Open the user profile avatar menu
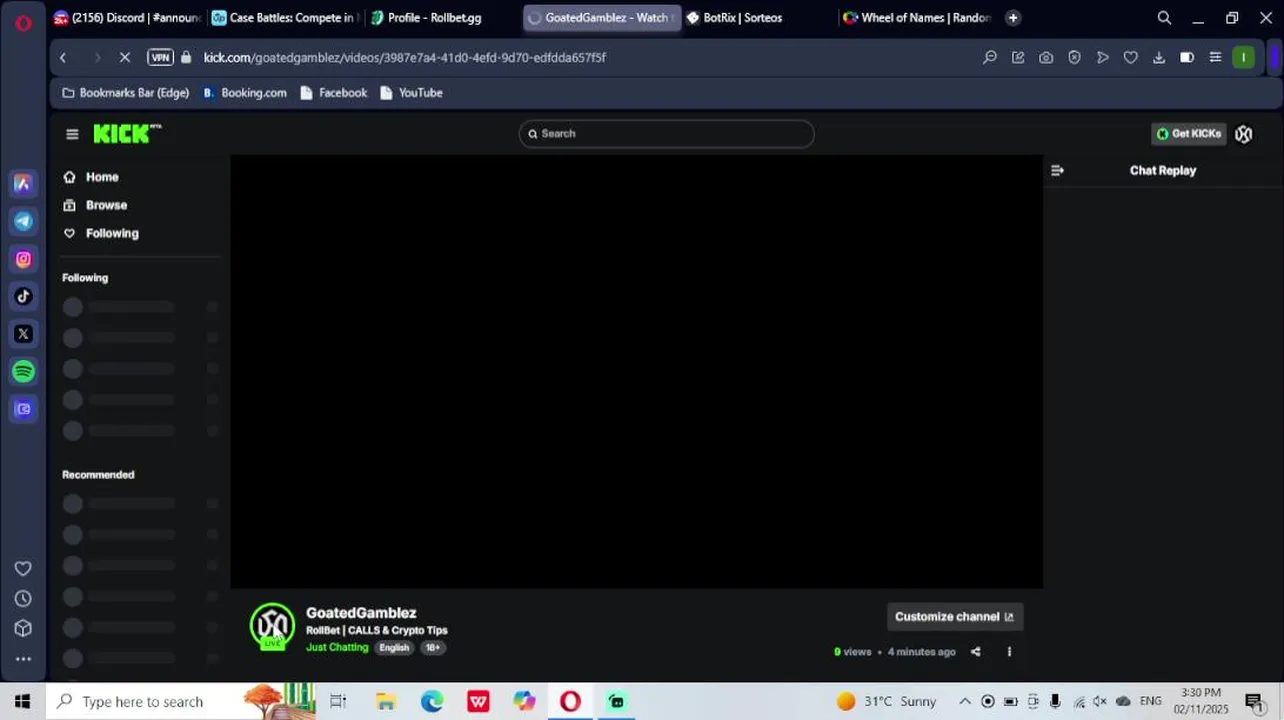 [1244, 134]
